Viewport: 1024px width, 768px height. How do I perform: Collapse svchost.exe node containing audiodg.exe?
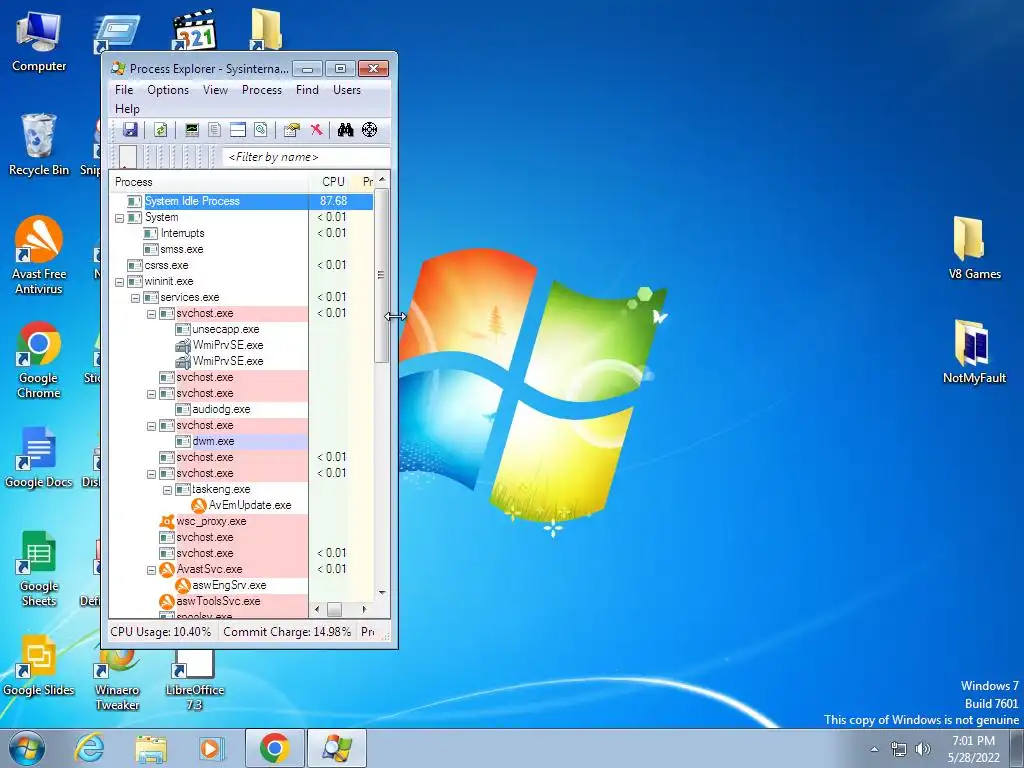pyautogui.click(x=152, y=394)
